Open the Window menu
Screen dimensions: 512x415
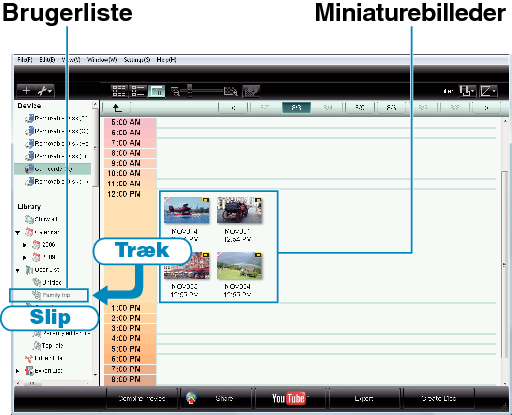click(x=102, y=60)
